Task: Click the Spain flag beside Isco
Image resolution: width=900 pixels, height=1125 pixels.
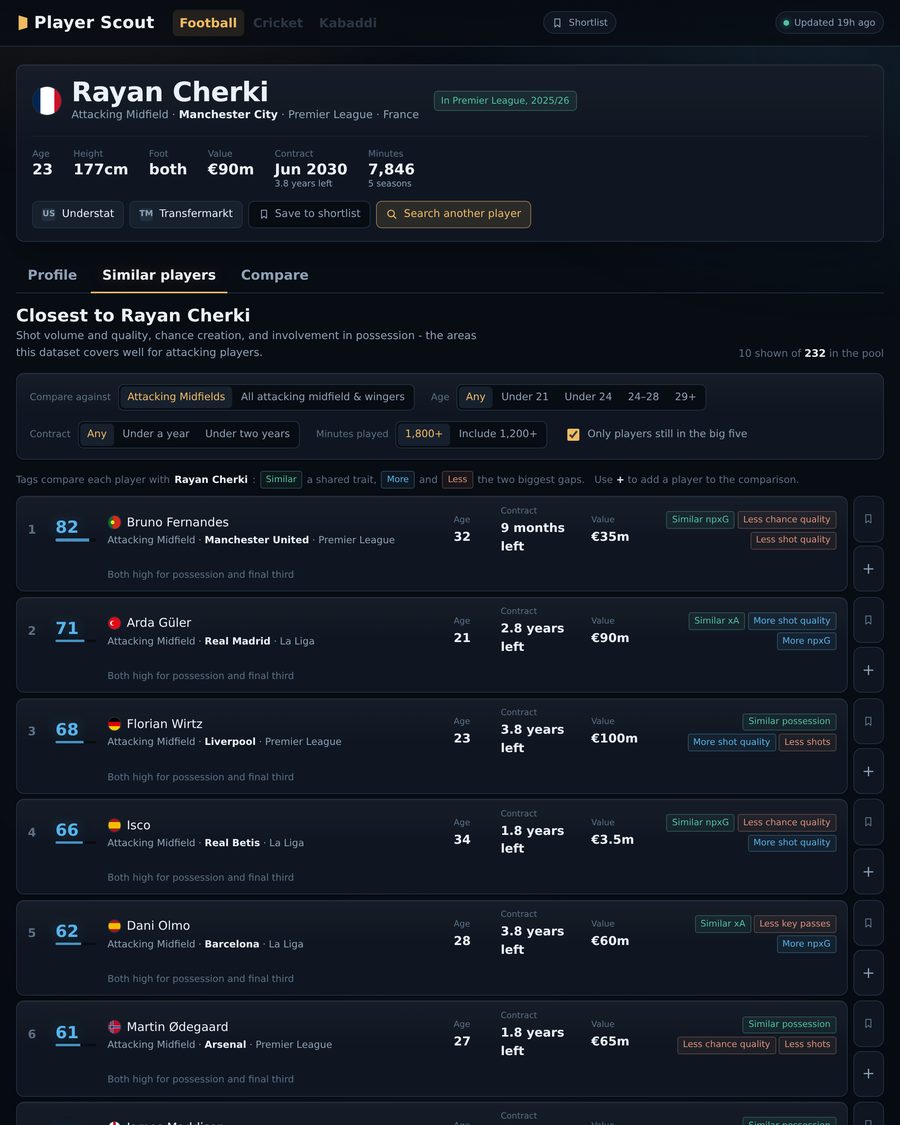Action: point(114,825)
